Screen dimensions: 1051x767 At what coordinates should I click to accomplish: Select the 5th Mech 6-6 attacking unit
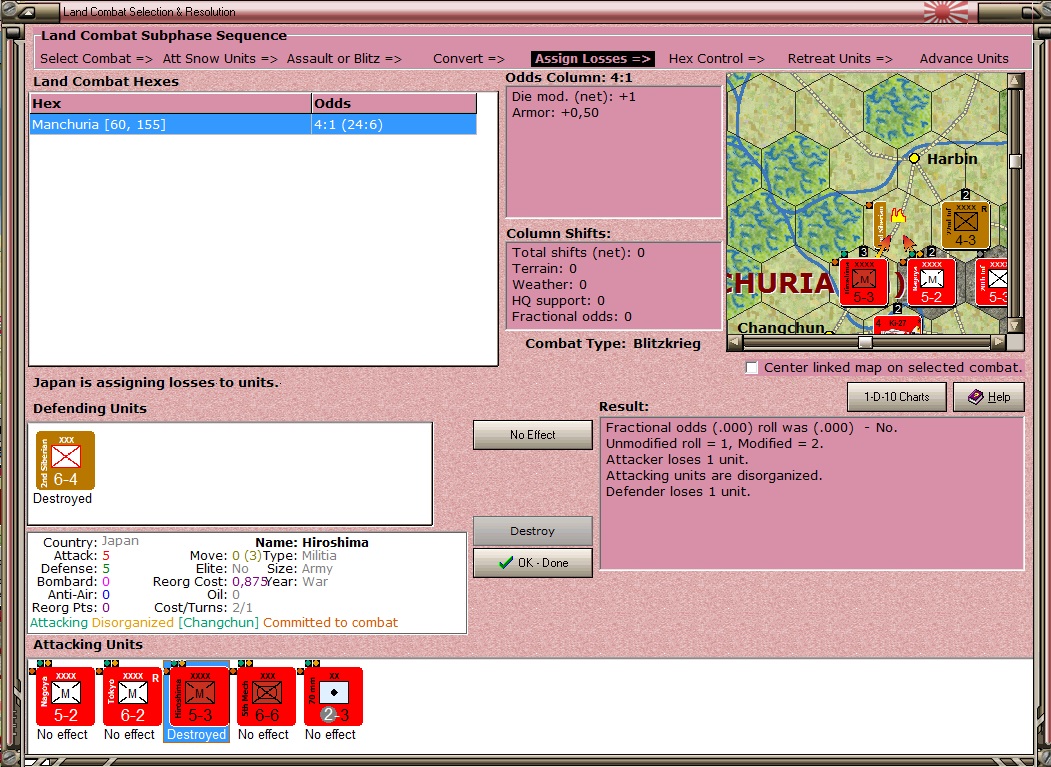266,696
